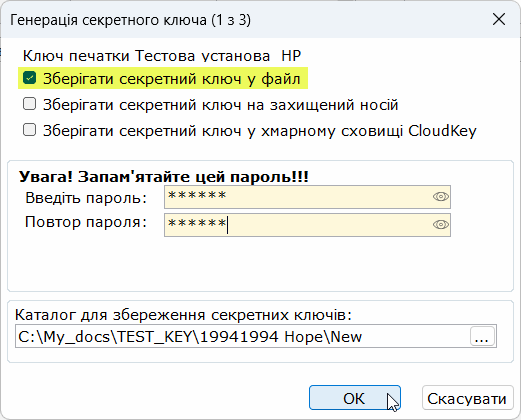Tick the CloudKey cloud storage checkbox
This screenshot has height=420, width=521.
pos(29,130)
